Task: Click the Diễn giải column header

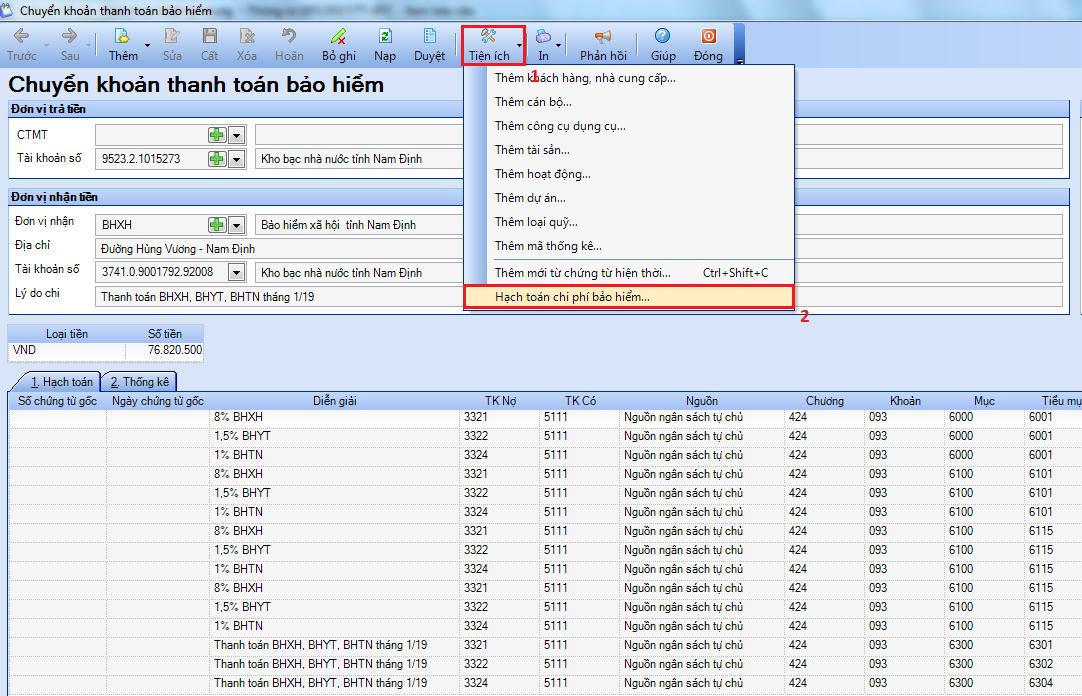Action: click(x=335, y=401)
